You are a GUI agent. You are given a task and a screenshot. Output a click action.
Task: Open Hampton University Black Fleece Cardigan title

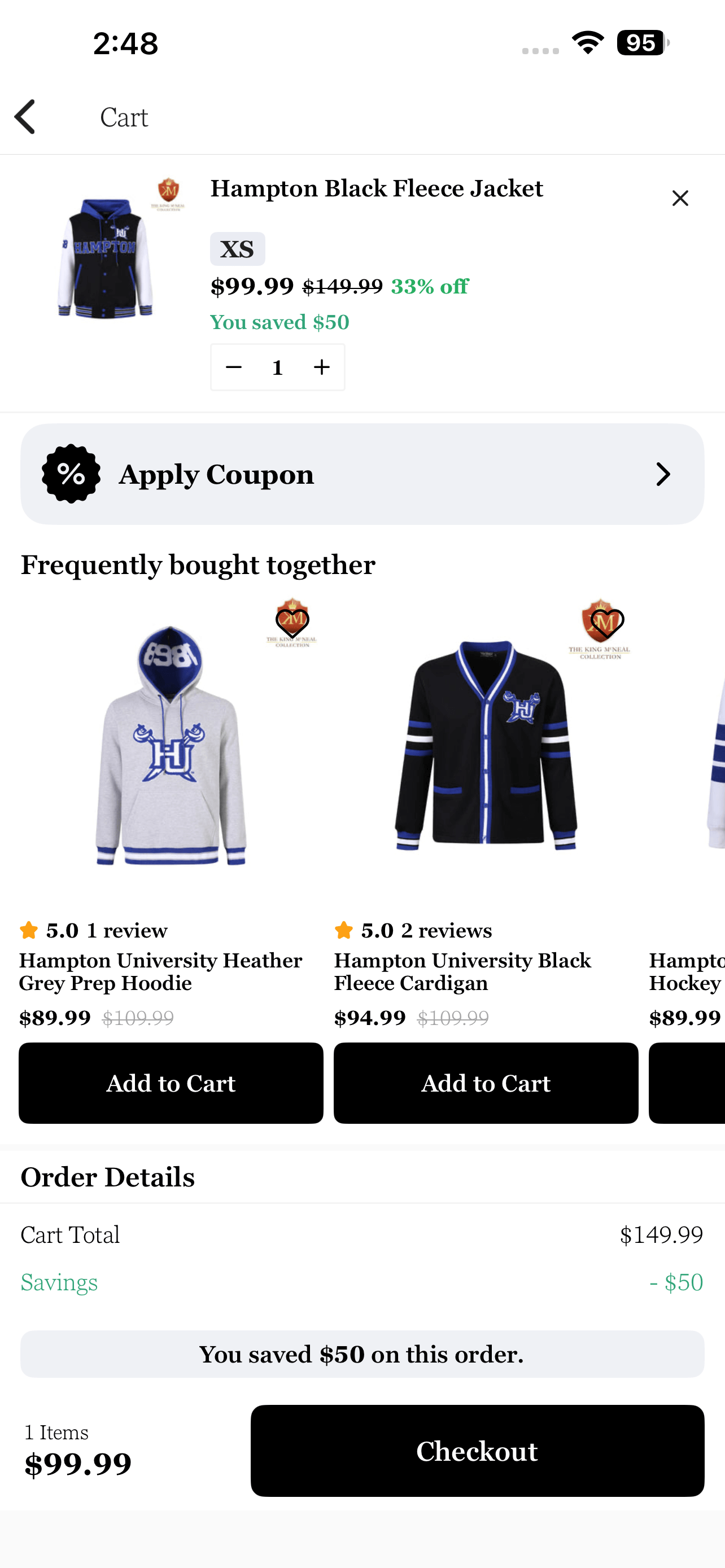pos(462,971)
